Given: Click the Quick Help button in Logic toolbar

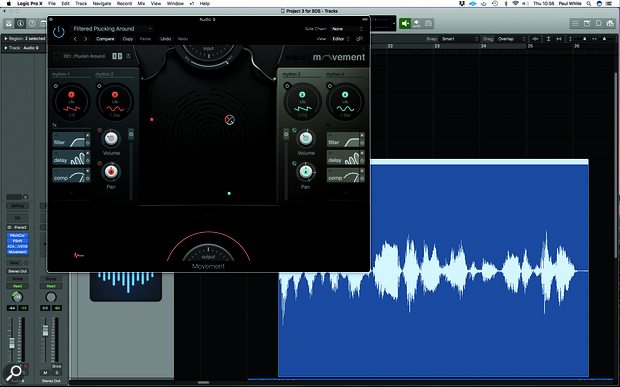Looking at the screenshot, I should point(32,24).
